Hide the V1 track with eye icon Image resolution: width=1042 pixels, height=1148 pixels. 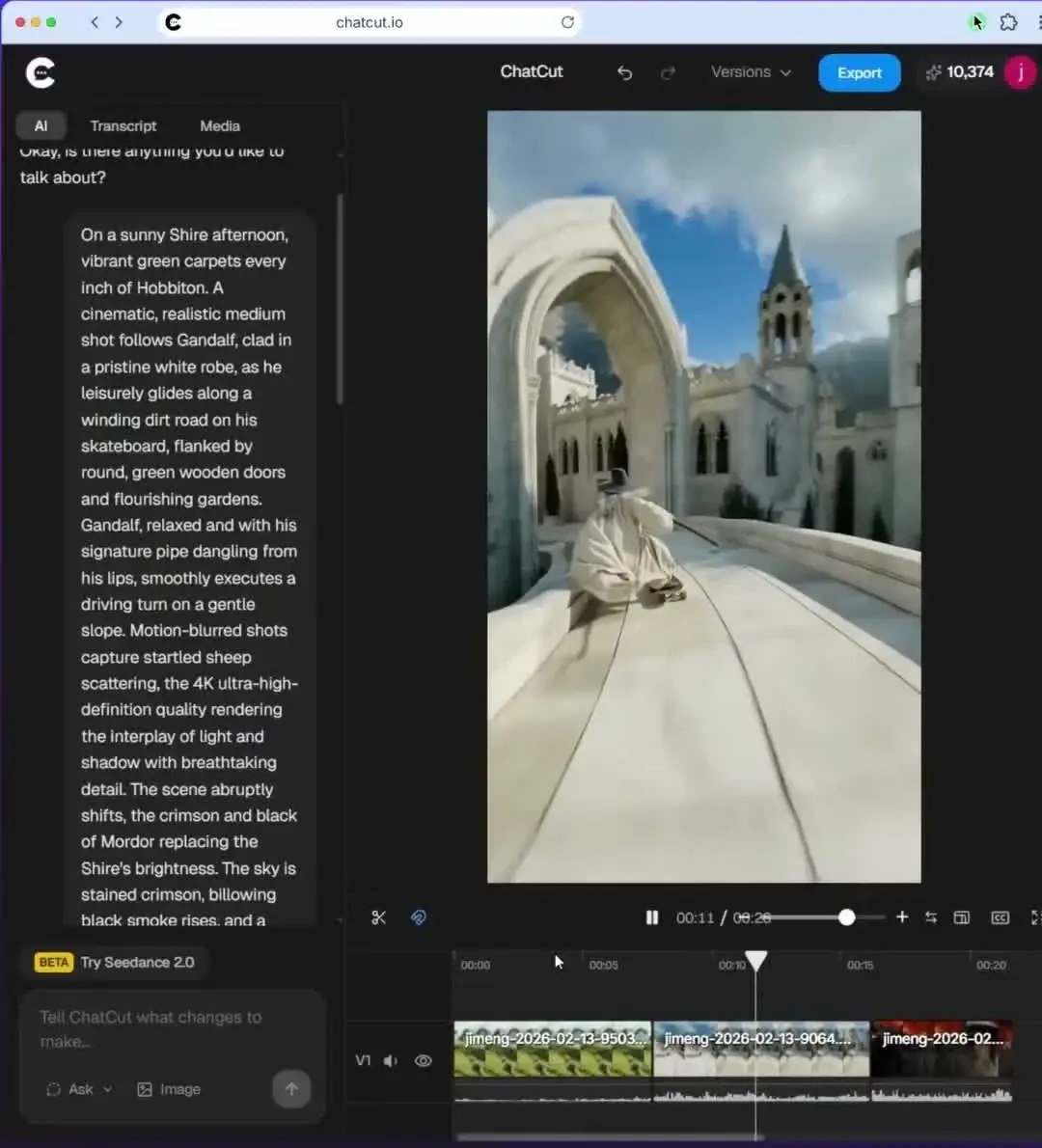pyautogui.click(x=424, y=1060)
